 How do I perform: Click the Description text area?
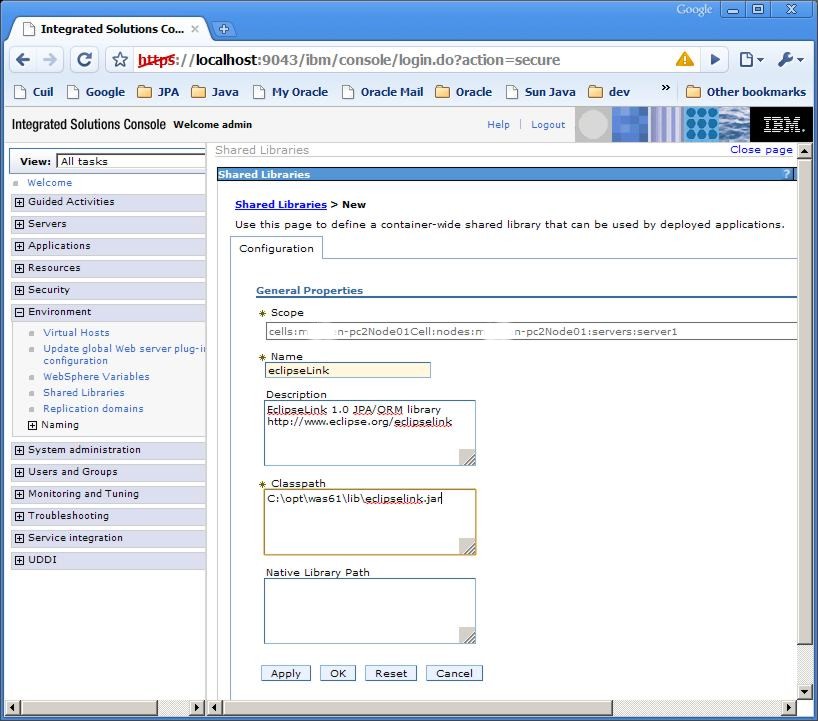coord(370,432)
